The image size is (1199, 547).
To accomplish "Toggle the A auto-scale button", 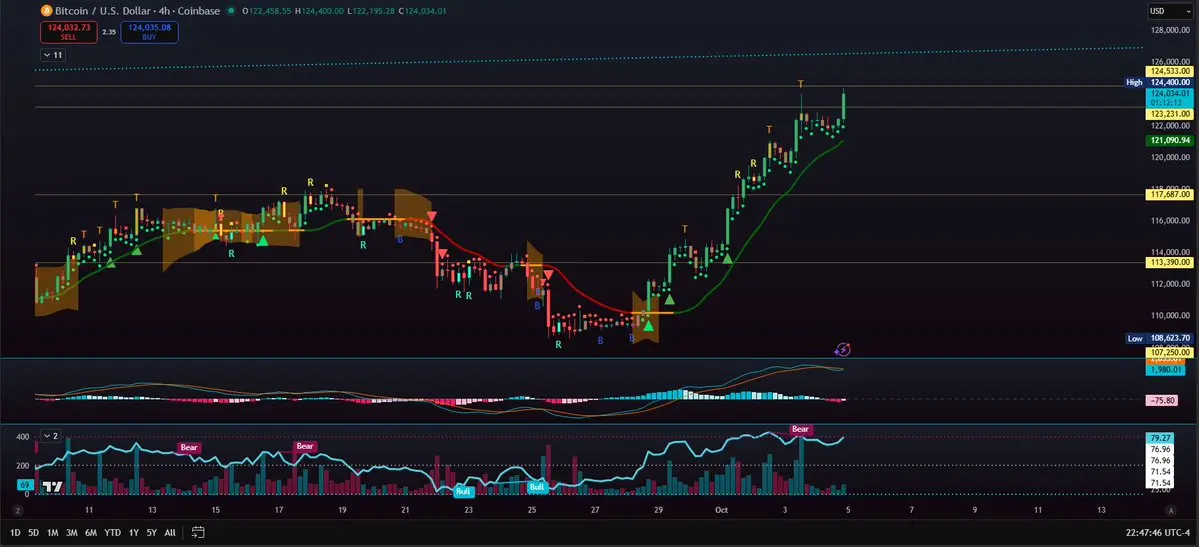I will click(x=1170, y=510).
